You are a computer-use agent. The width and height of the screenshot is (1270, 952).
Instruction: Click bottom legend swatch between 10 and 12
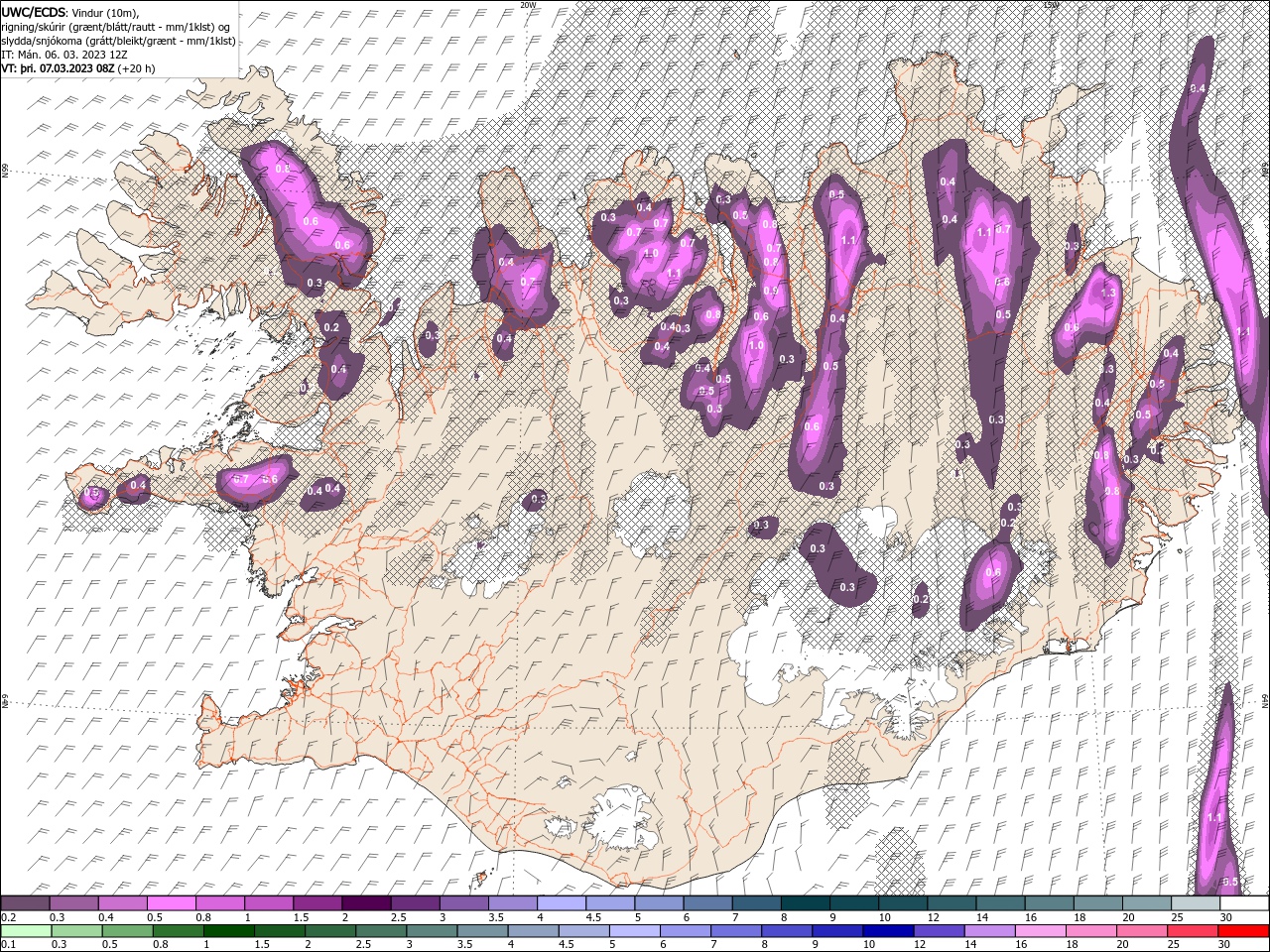[x=888, y=931]
